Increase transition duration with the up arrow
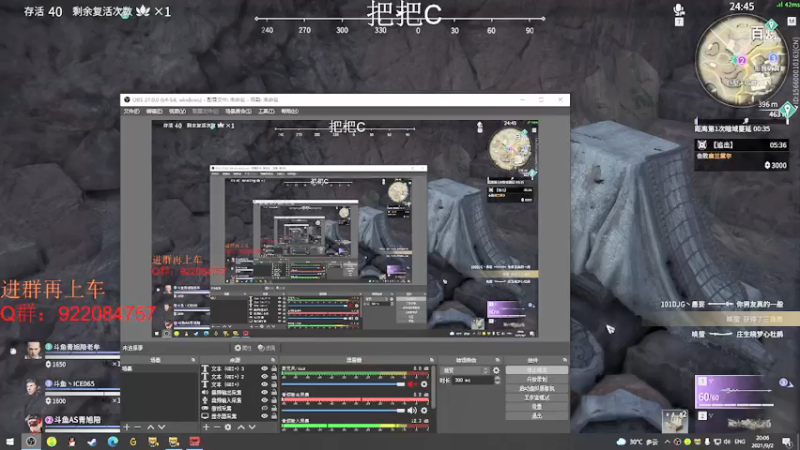The image size is (800, 450). click(497, 378)
